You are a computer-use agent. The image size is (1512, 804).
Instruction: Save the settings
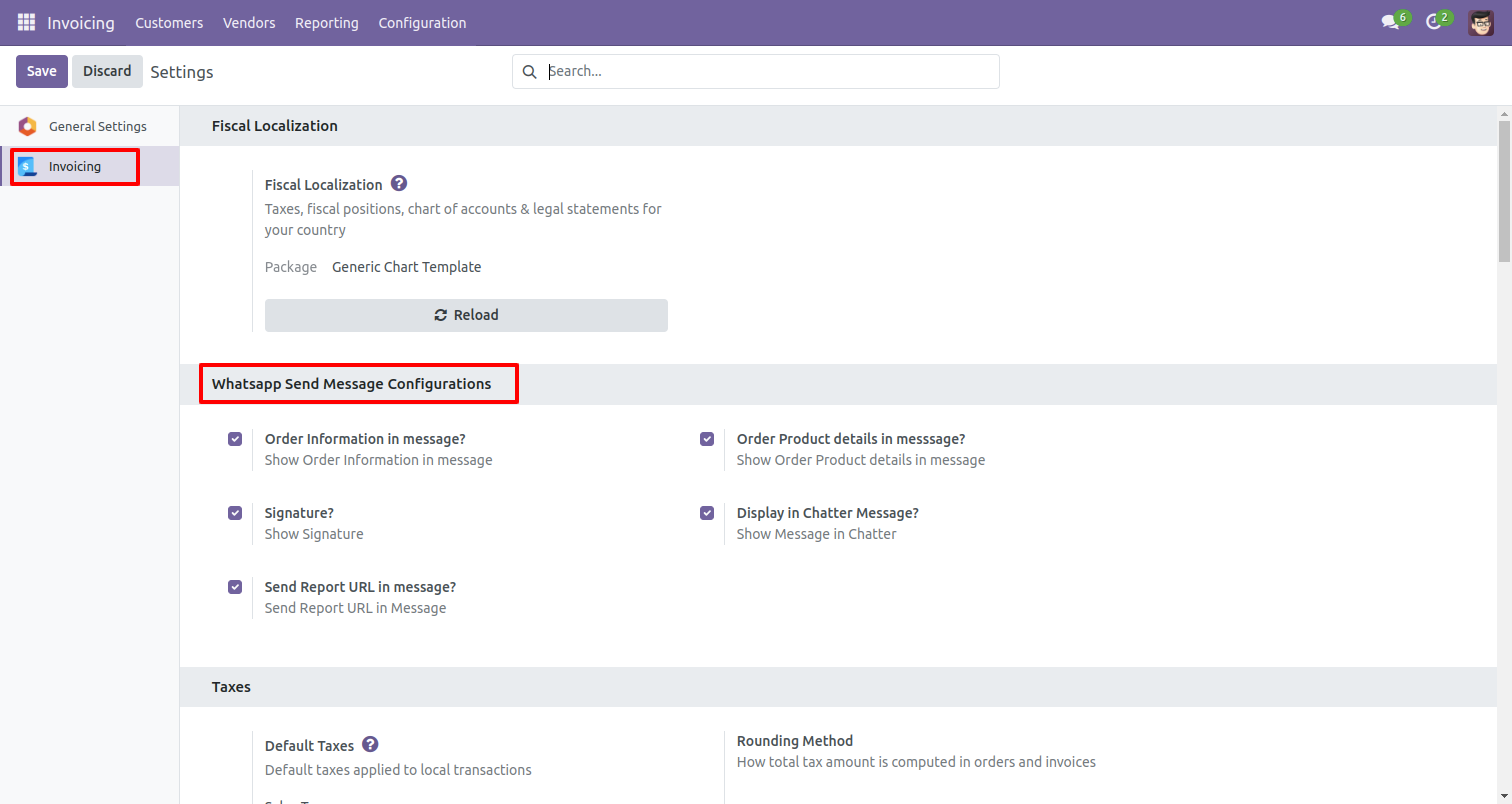(x=42, y=71)
